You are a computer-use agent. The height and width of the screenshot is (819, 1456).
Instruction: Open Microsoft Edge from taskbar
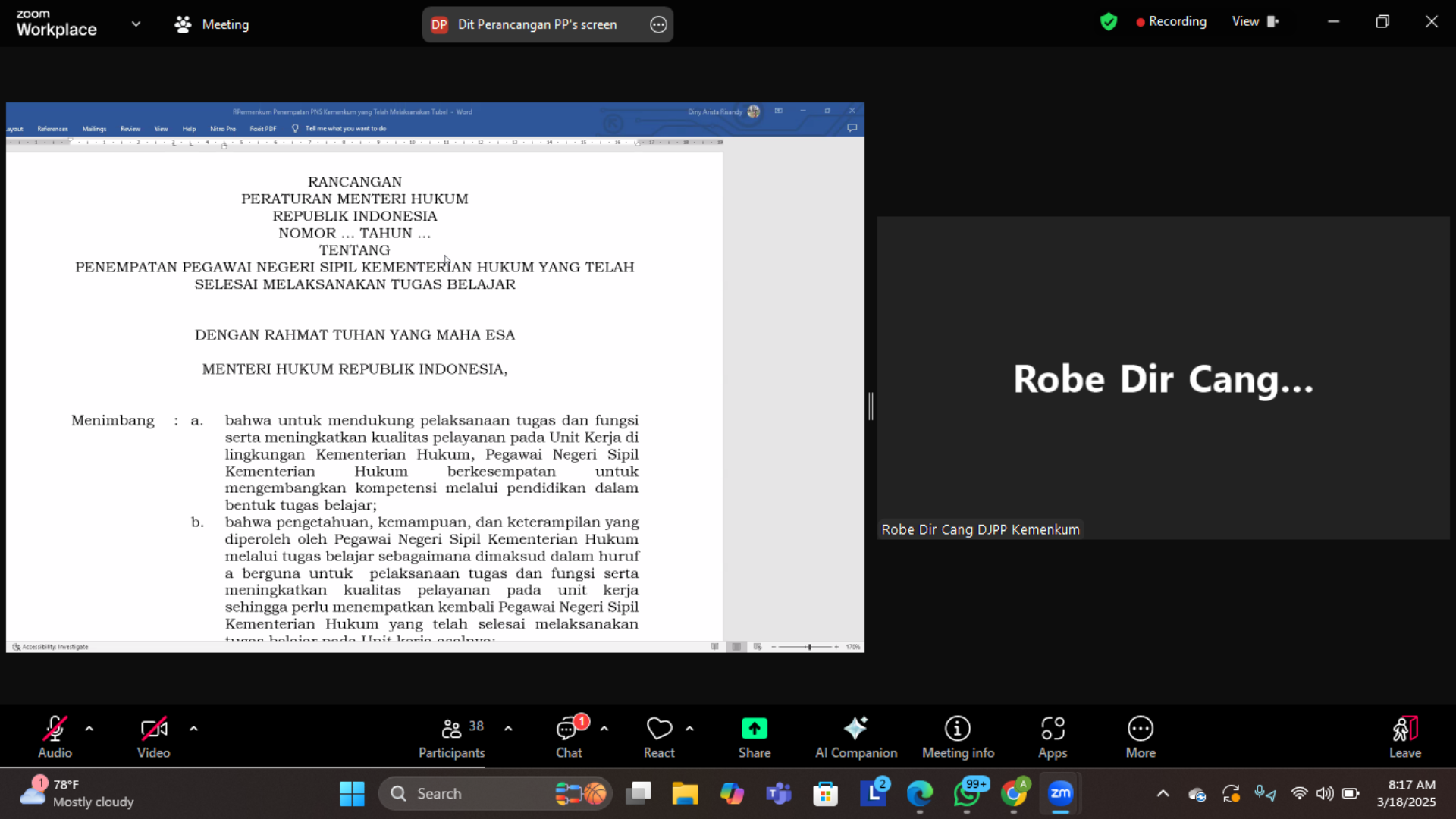point(919,793)
